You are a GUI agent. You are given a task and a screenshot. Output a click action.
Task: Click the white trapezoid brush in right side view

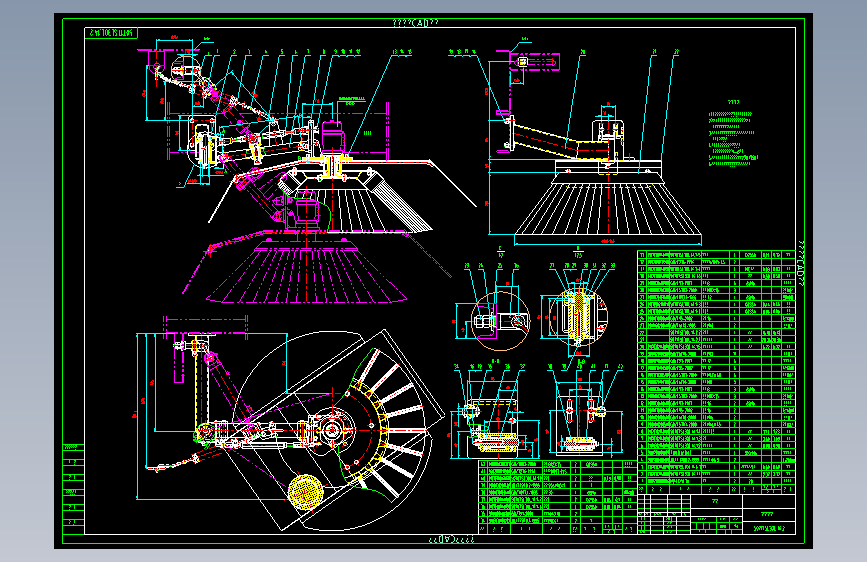[x=608, y=209]
